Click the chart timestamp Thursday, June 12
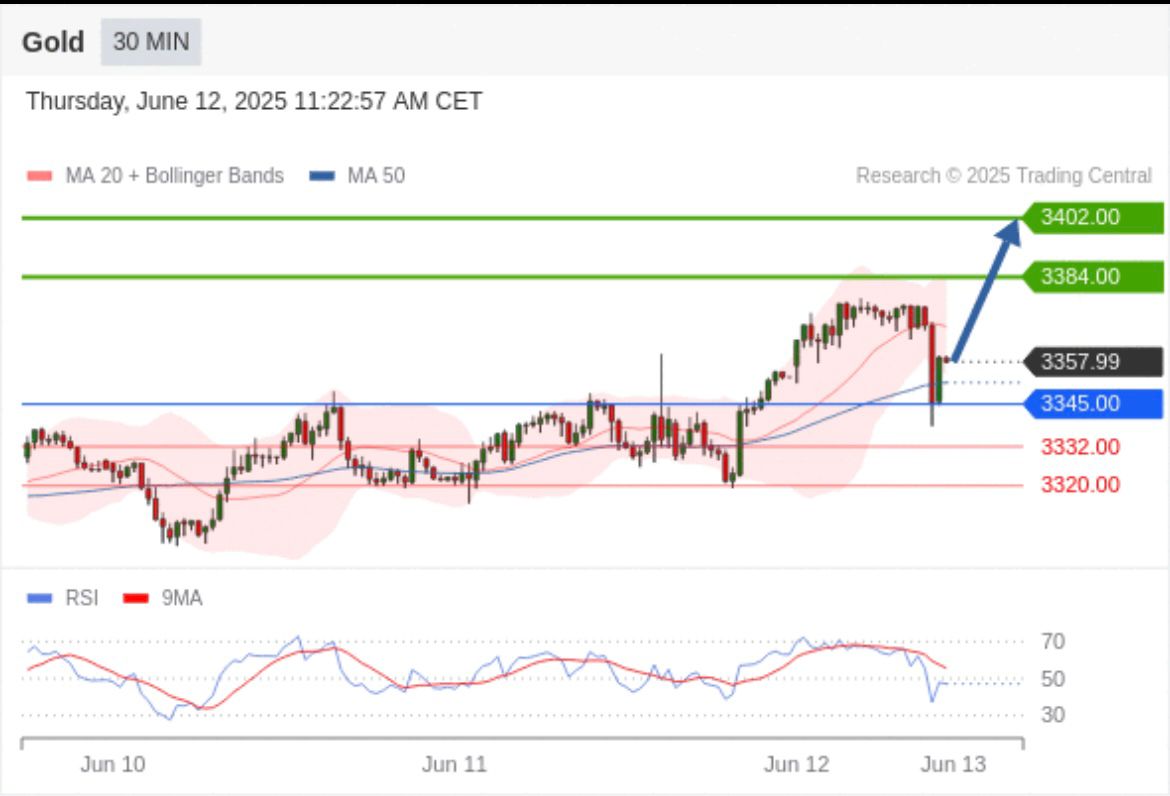 (x=254, y=101)
